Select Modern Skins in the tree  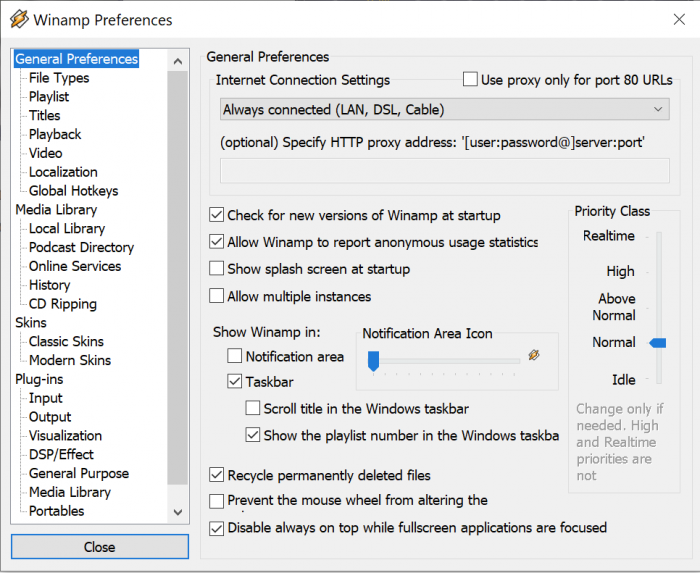70,360
